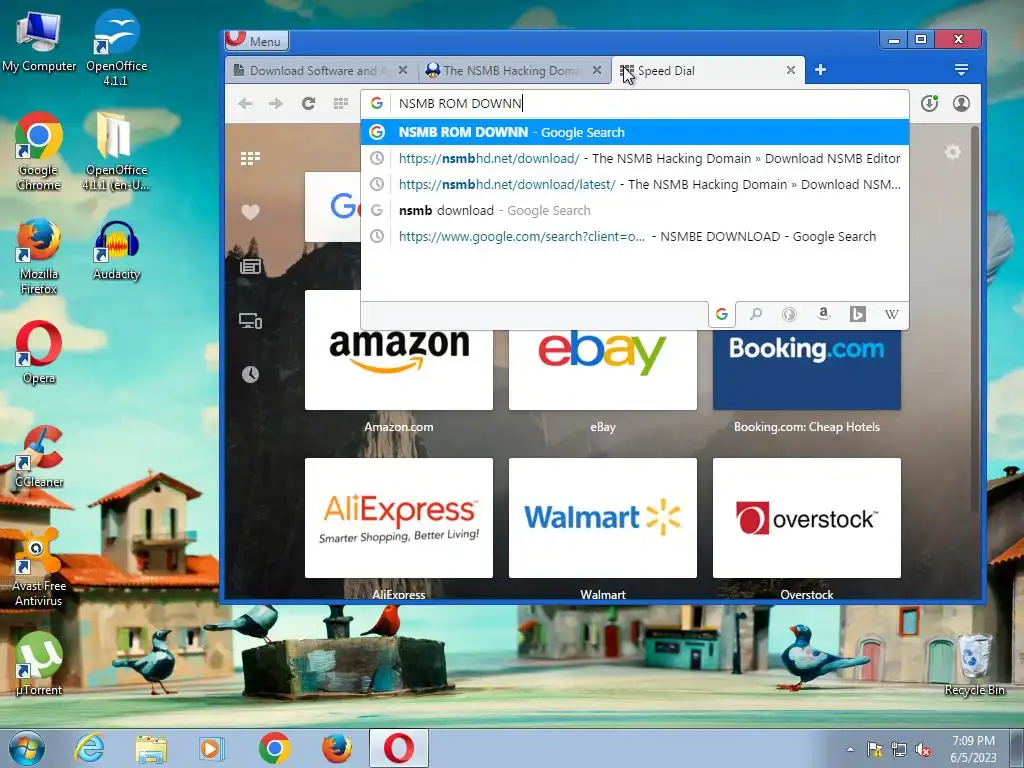Open synced tabs devices icon in sidebar
Screen dimensions: 1024x768
(250, 321)
